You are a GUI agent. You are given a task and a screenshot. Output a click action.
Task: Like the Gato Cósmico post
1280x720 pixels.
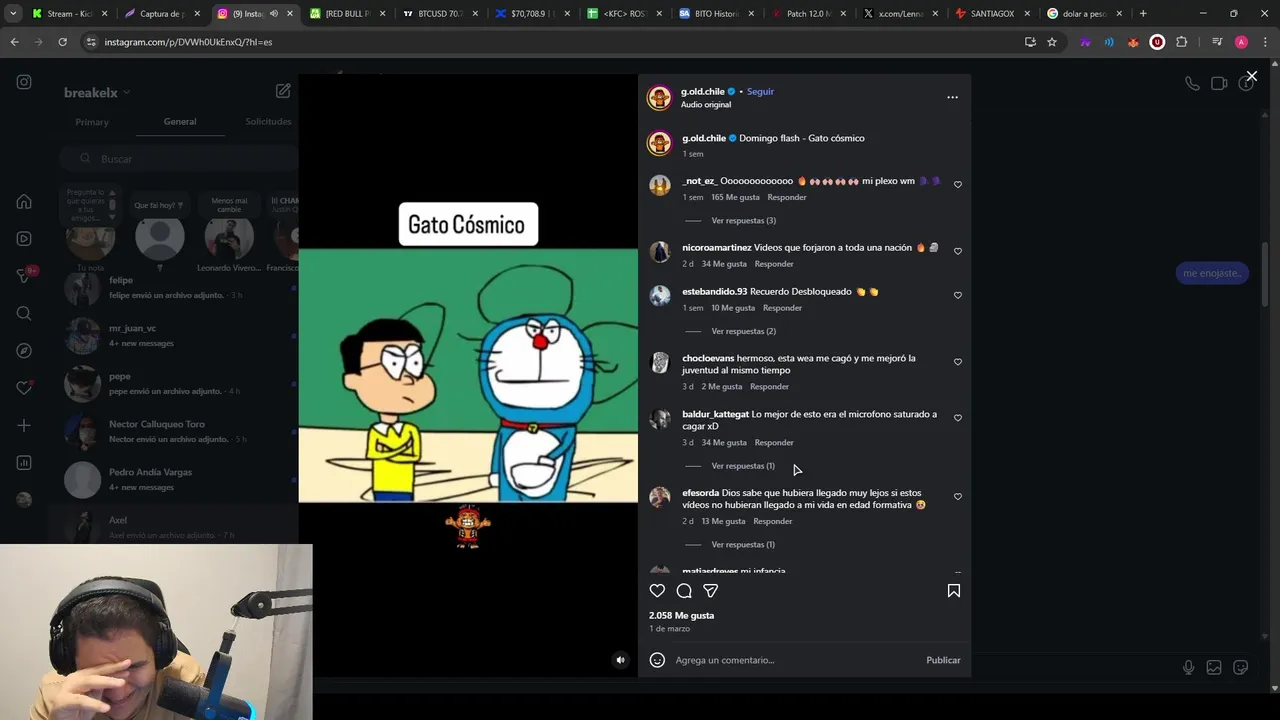coord(657,591)
